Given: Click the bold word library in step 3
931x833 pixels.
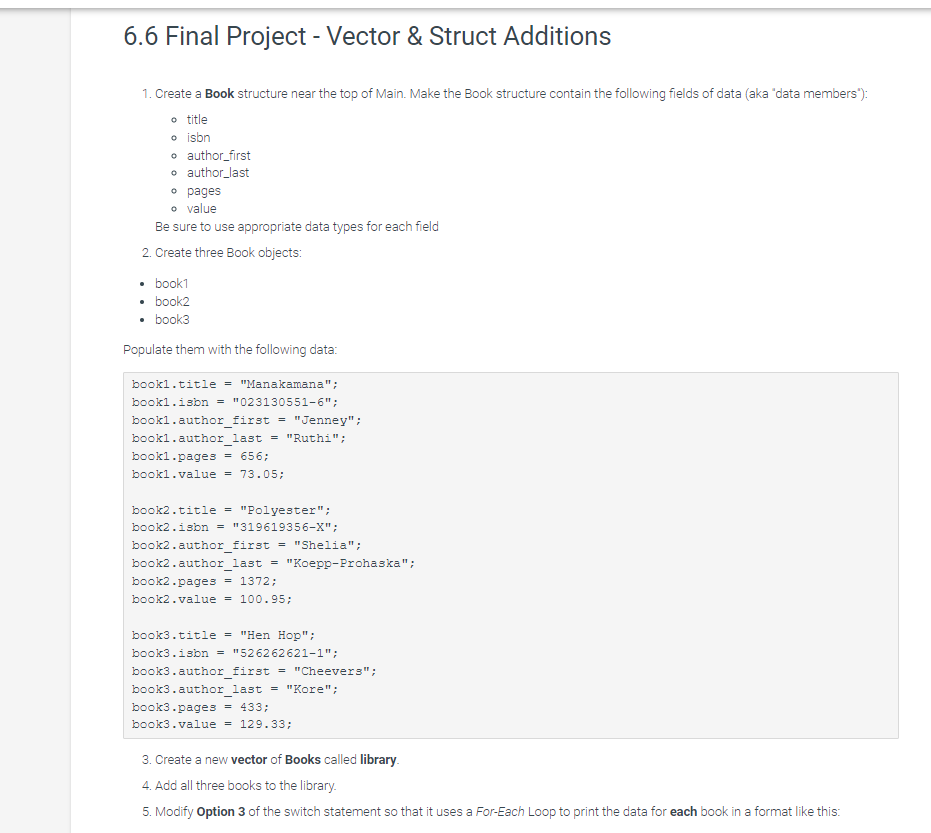Looking at the screenshot, I should pyautogui.click(x=378, y=760).
